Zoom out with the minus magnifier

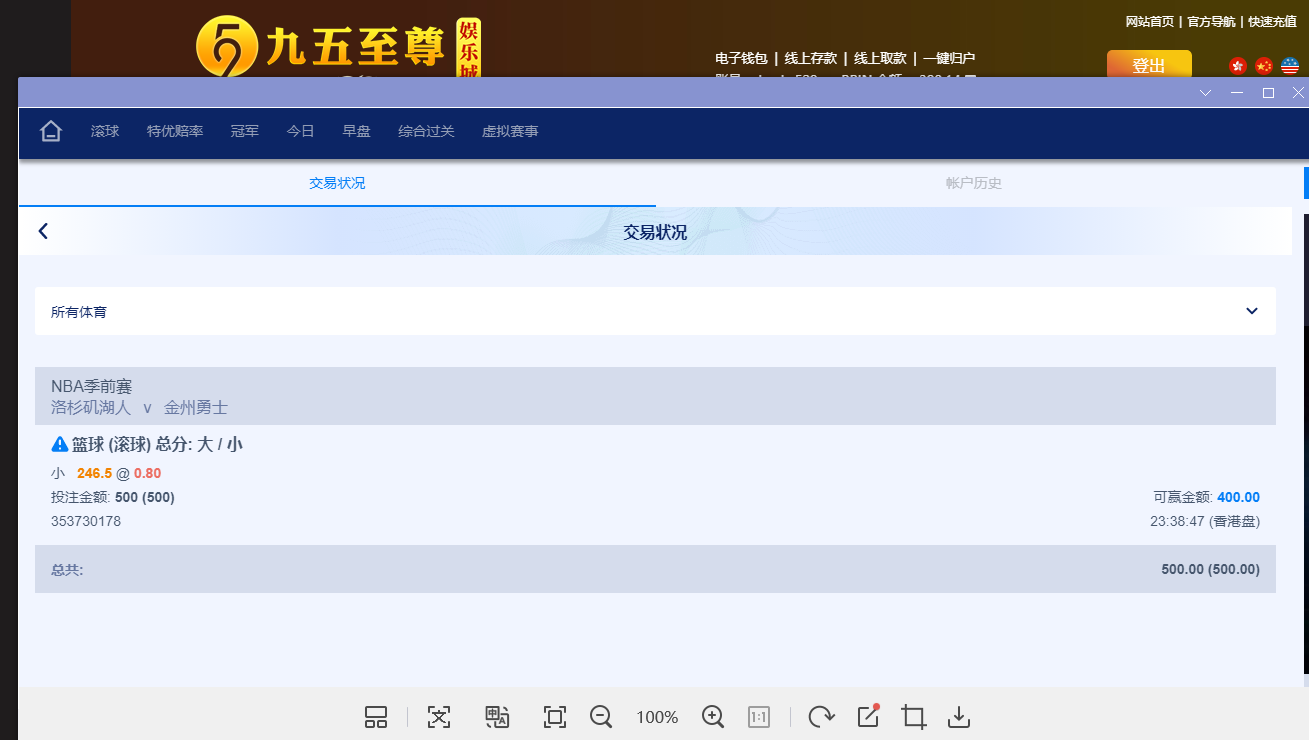(601, 717)
